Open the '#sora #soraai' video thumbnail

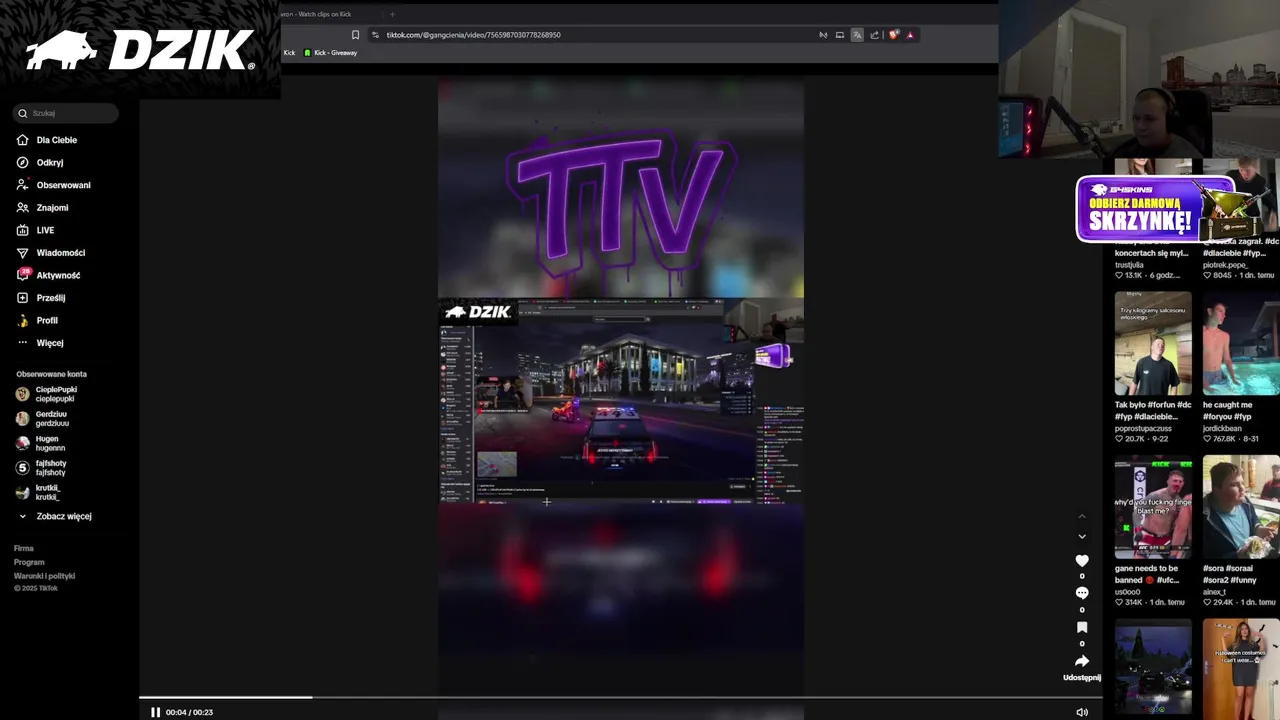pos(1241,507)
